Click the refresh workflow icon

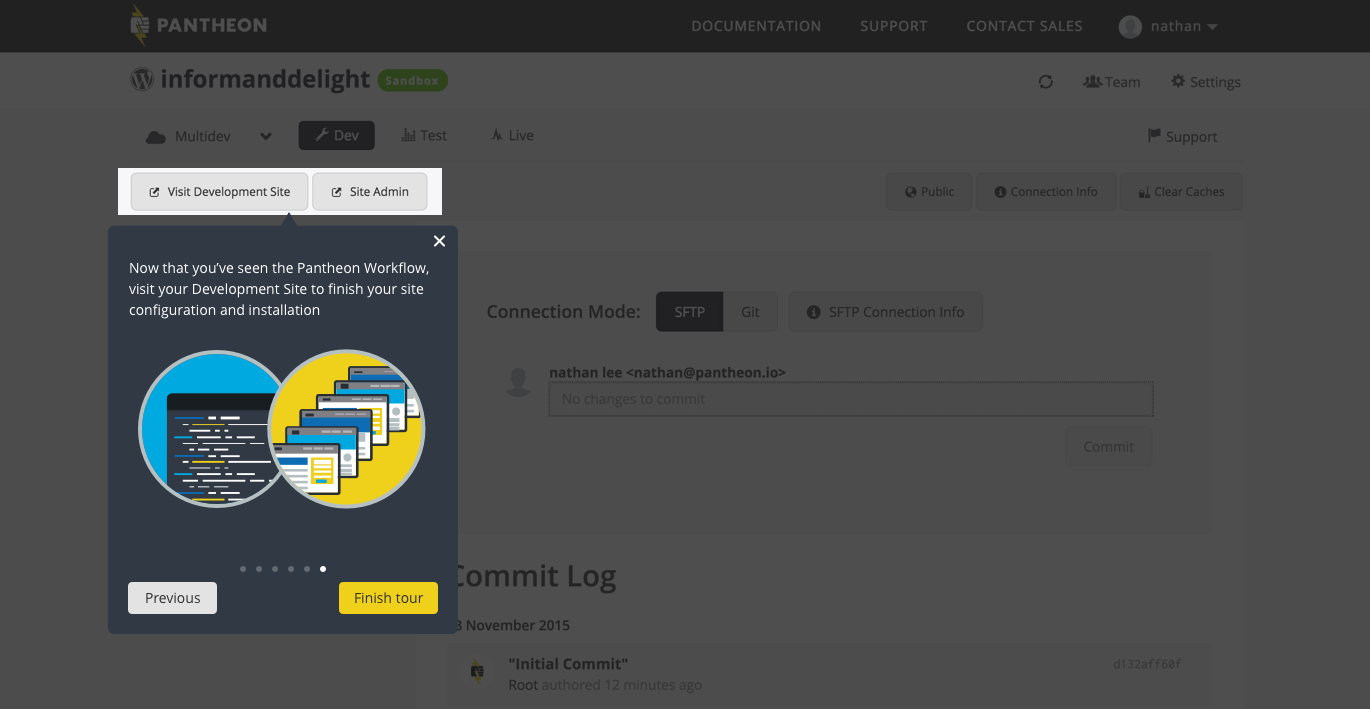[x=1046, y=82]
